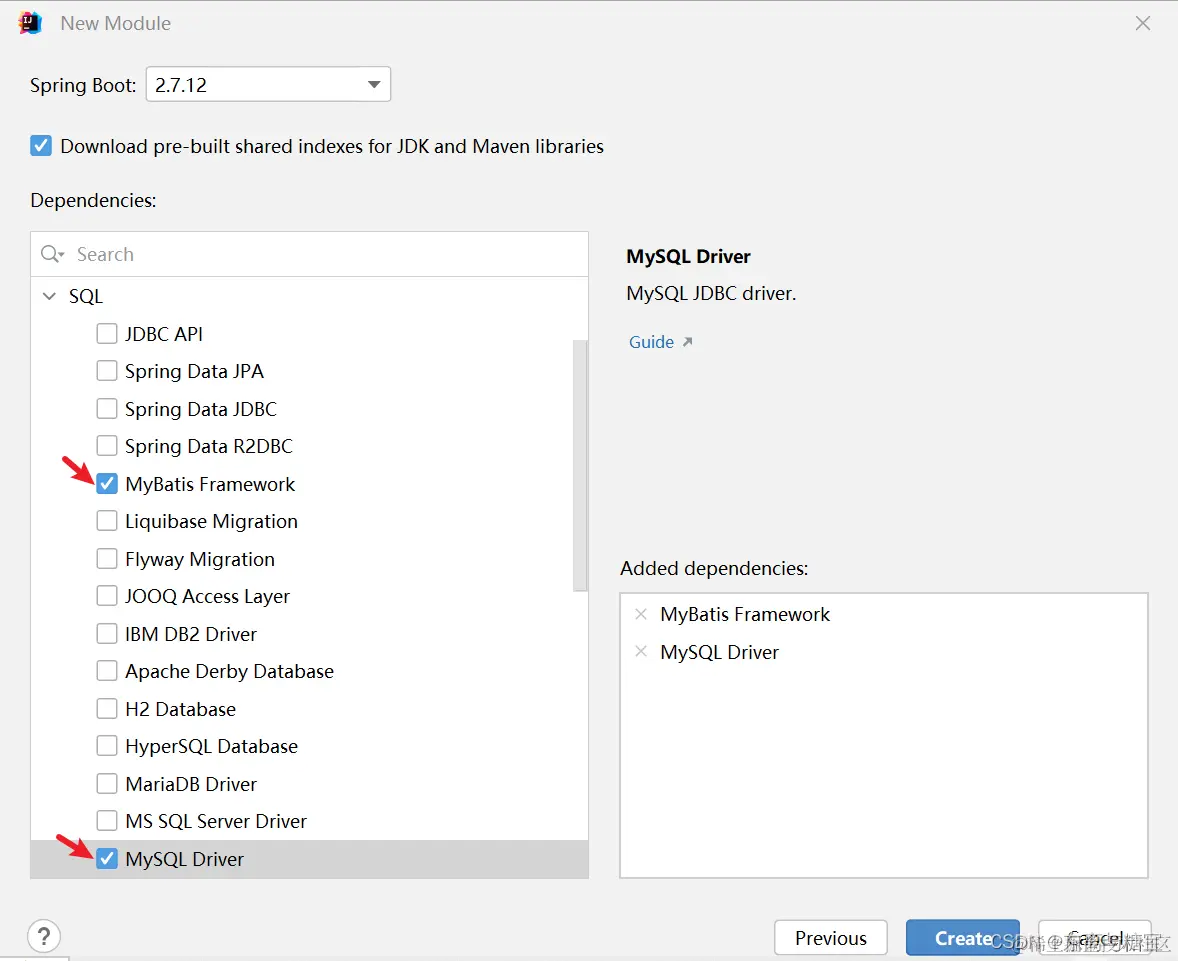Tick the Spring Data JDBC checkbox
The width and height of the screenshot is (1178, 961).
tap(107, 409)
